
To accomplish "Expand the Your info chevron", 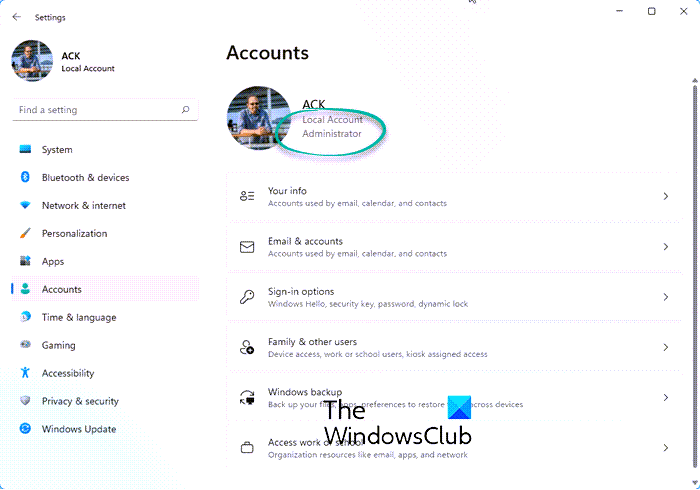I will (x=666, y=196).
